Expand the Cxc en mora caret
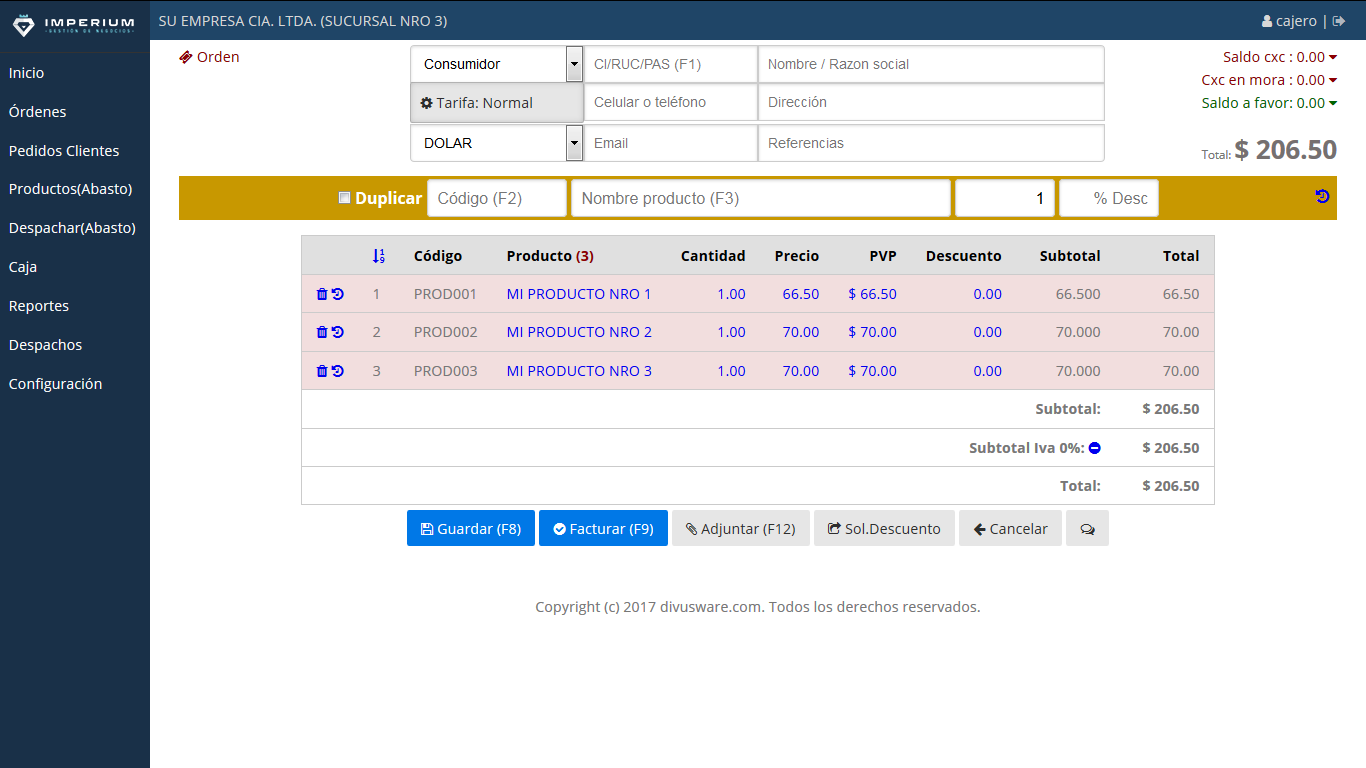Image resolution: width=1366 pixels, height=768 pixels. (1333, 80)
